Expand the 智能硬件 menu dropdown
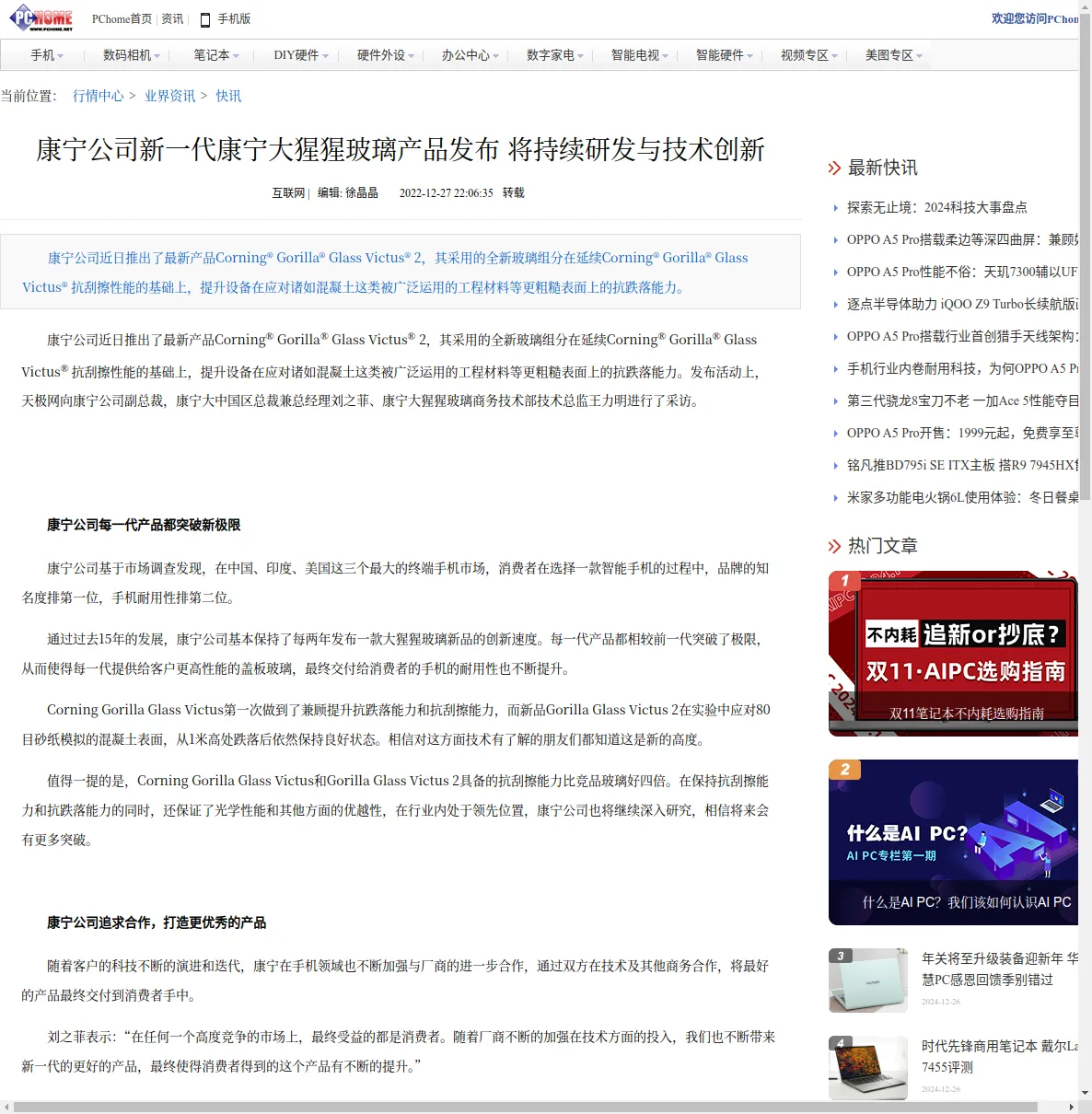This screenshot has height=1114, width=1092. pyautogui.click(x=725, y=55)
